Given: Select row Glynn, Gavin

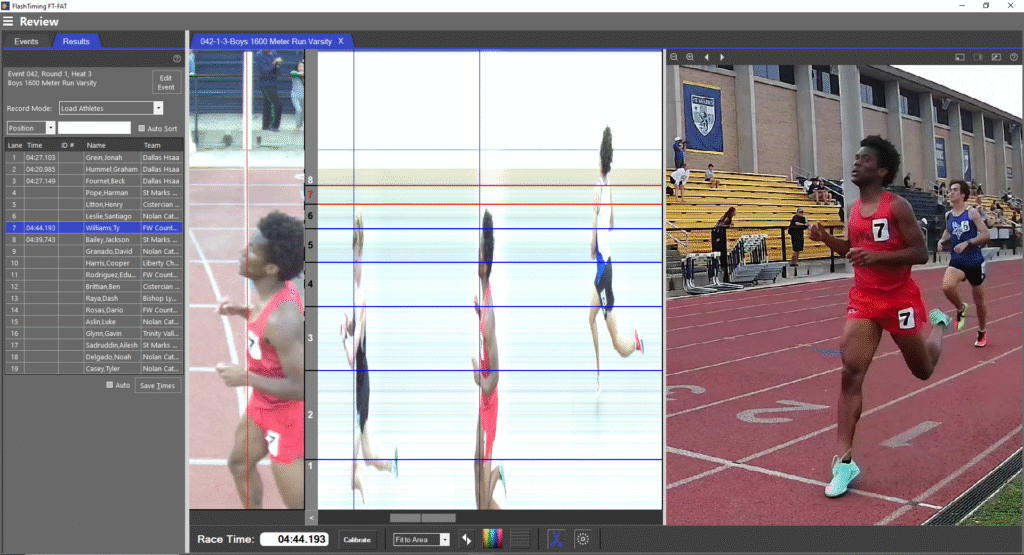Looking at the screenshot, I should tap(93, 334).
